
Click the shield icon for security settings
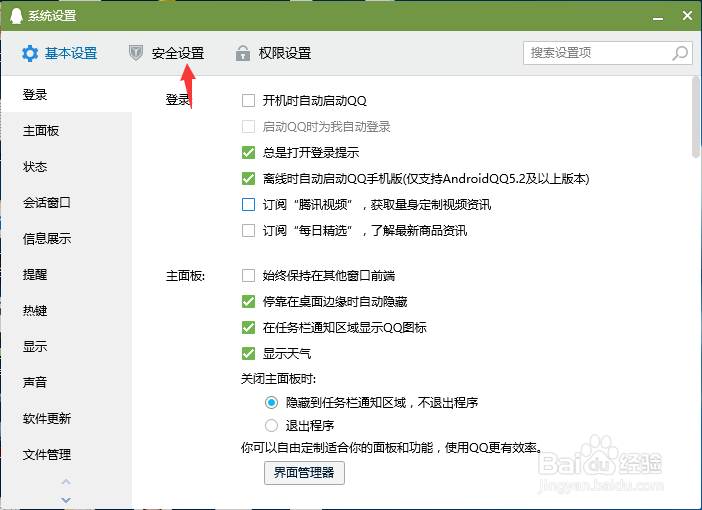coord(136,53)
